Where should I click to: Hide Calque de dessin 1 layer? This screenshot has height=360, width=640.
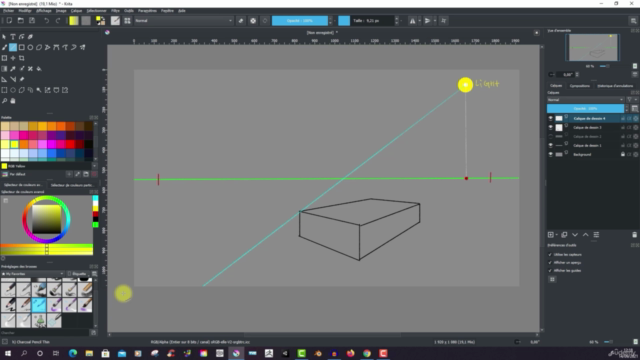click(x=551, y=145)
